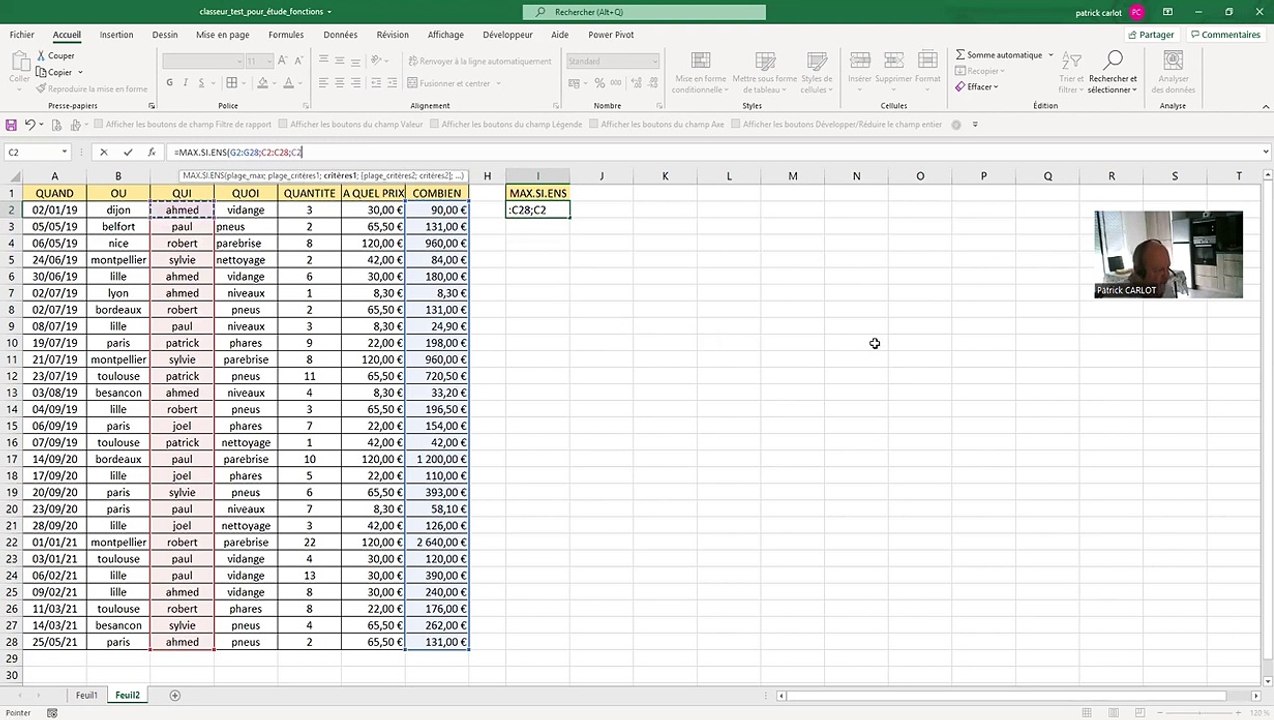This screenshot has height=720, width=1274.
Task: Collapse the ribbon with the chevron
Action: click(x=1264, y=106)
